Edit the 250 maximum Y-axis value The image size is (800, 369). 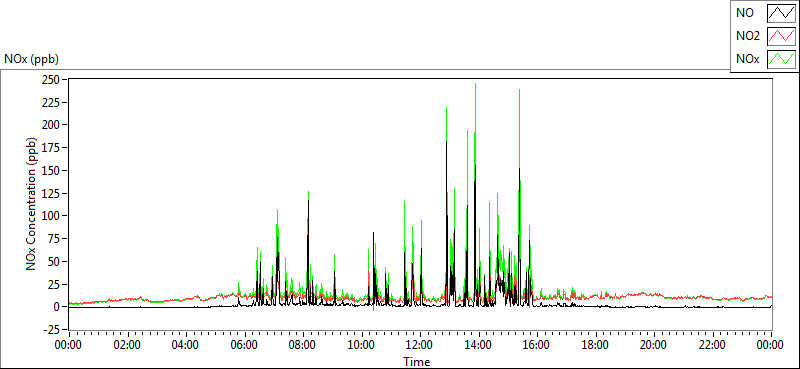[x=52, y=80]
